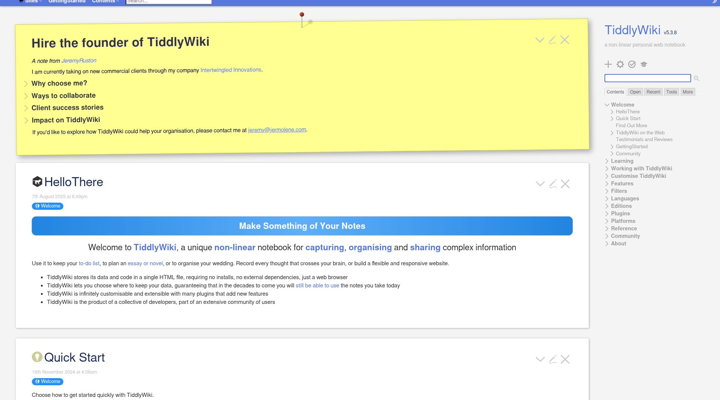Open more actions chevron on Quick Start tiddler

[x=540, y=360]
